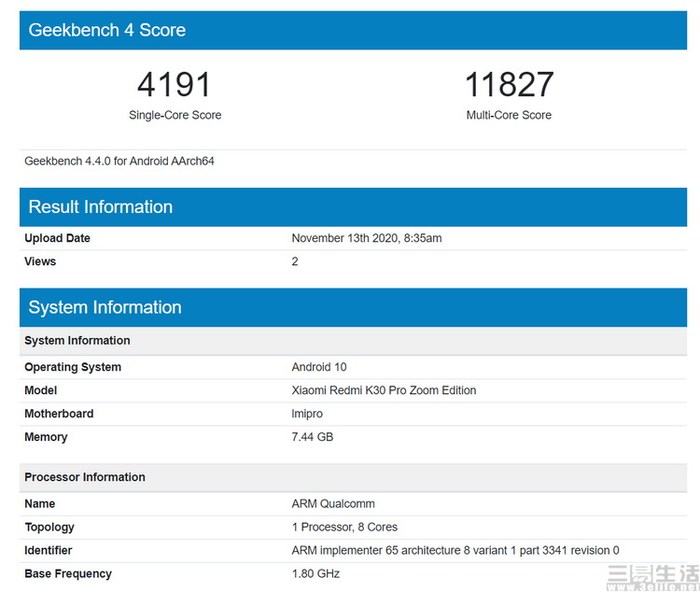Select the 'ARM Qualcomm' value

click(333, 504)
